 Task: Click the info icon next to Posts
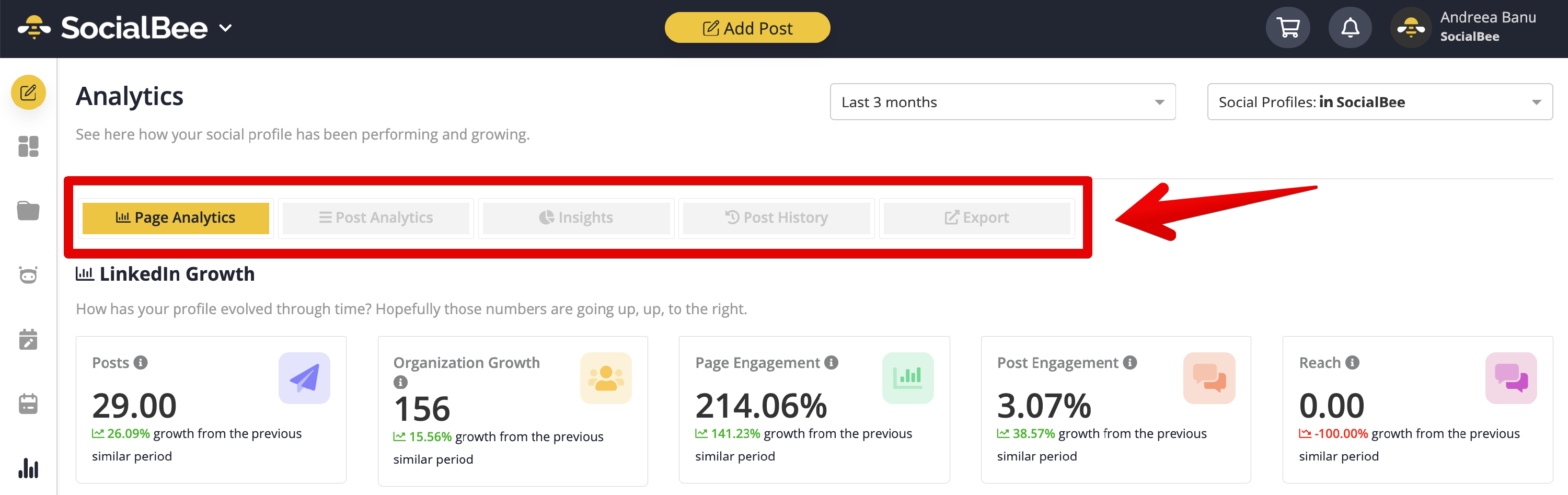(141, 363)
